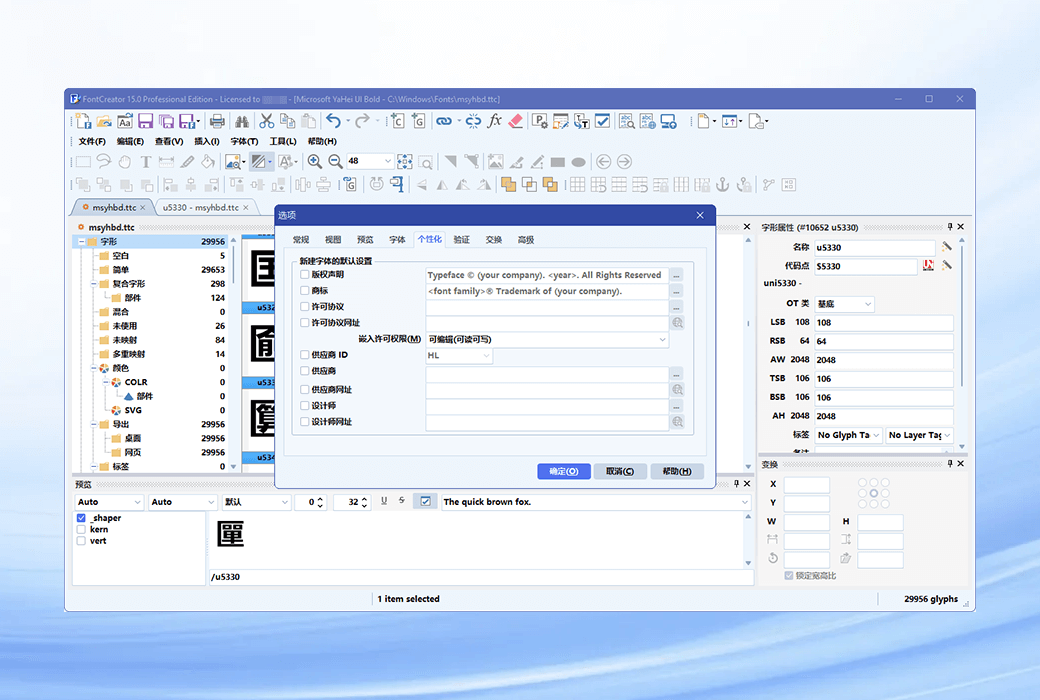
Task: Click the 取消(C) button
Action: coord(620,471)
